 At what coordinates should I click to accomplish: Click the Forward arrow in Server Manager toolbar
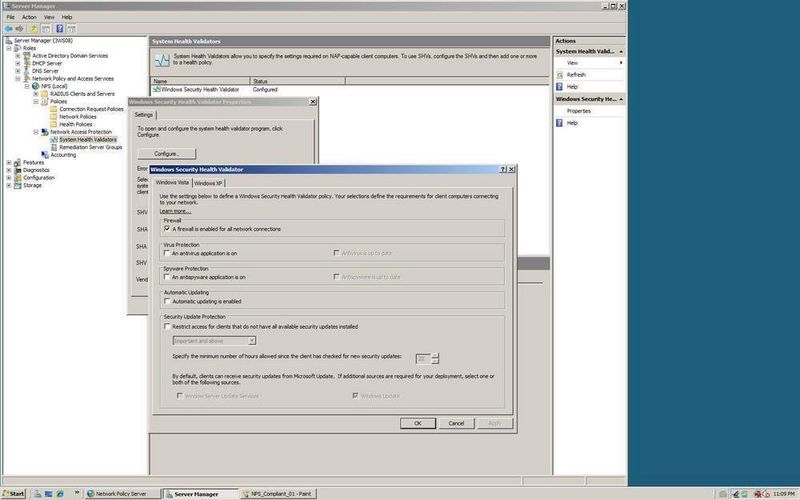click(19, 29)
